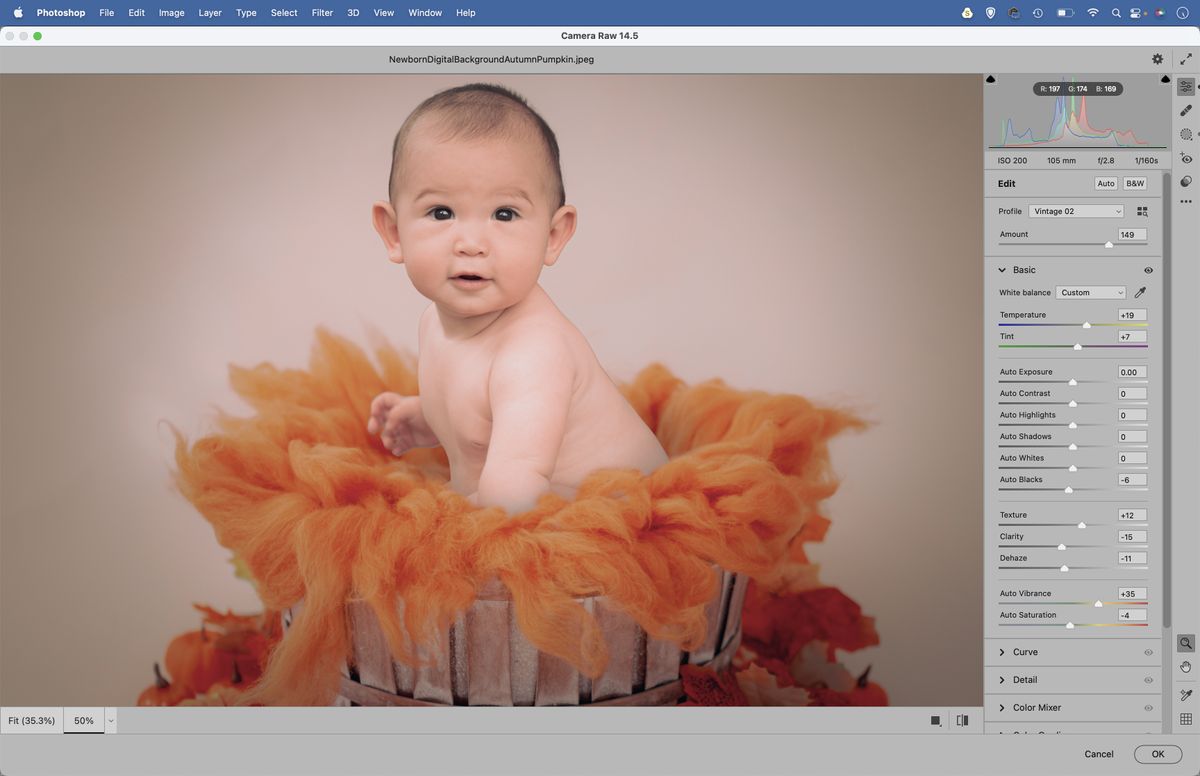Open the Photoshop application menu
The width and height of the screenshot is (1200, 776).
click(61, 13)
